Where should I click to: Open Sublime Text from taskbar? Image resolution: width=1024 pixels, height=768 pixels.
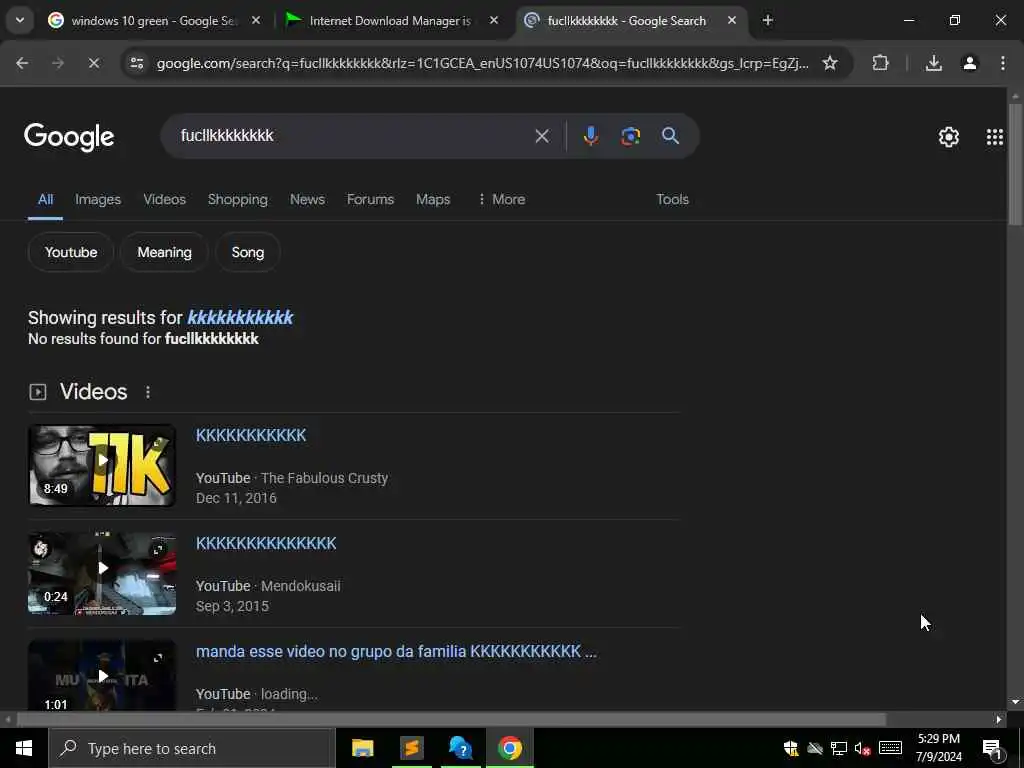411,748
